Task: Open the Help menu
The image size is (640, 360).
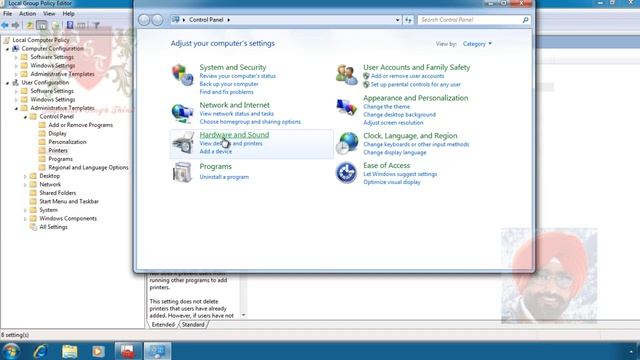Action: tap(68, 13)
